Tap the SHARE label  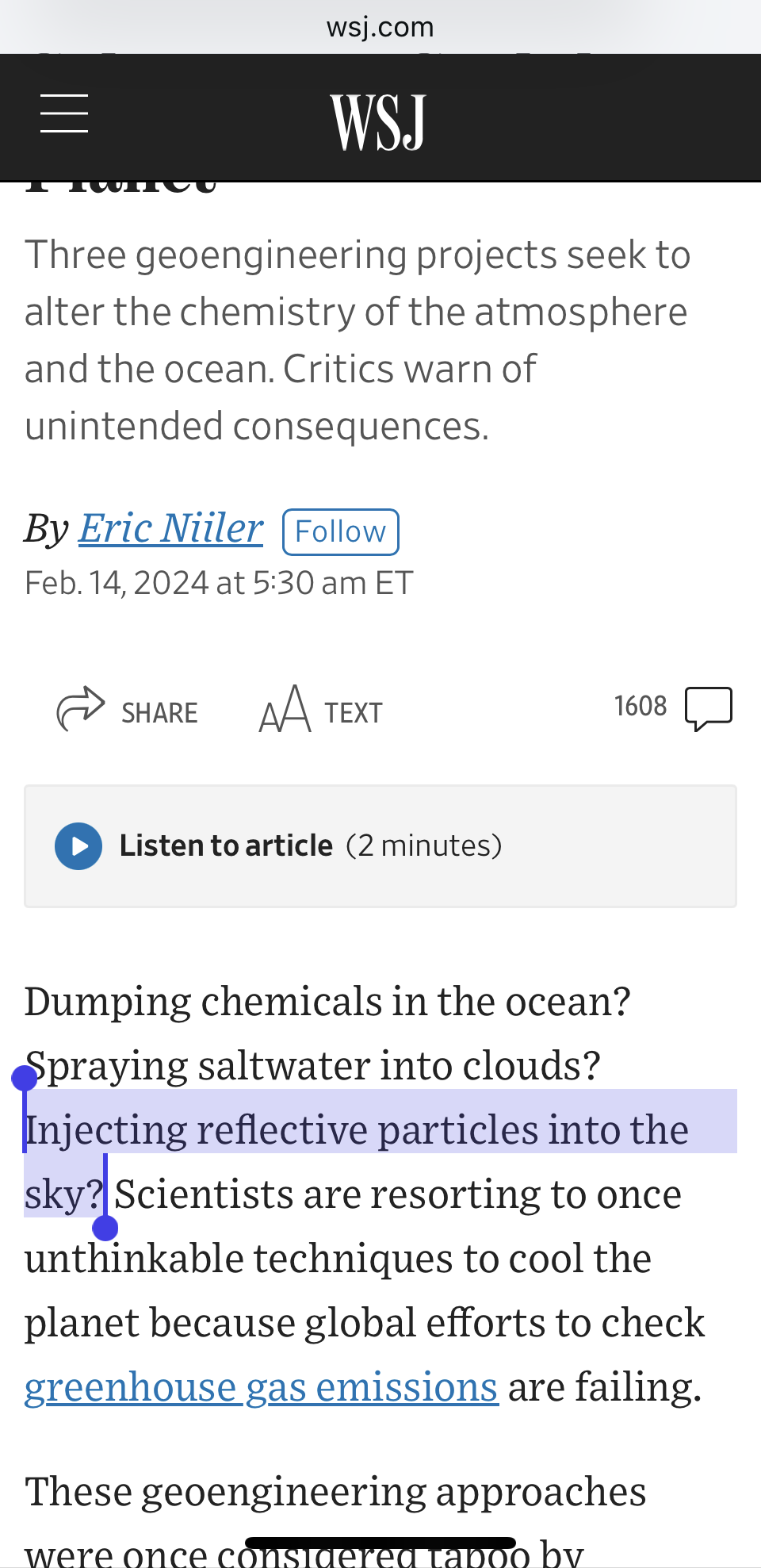[159, 713]
